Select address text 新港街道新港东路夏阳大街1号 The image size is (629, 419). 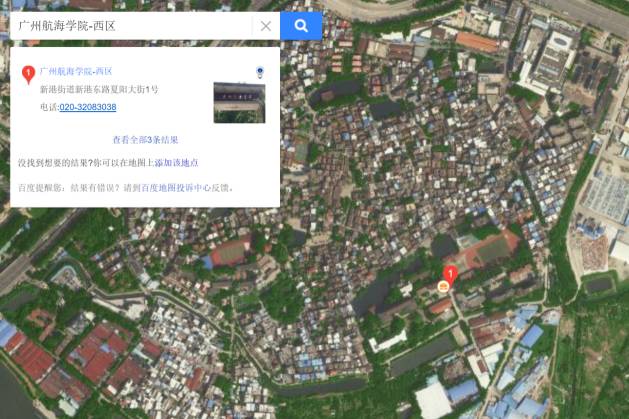point(99,89)
